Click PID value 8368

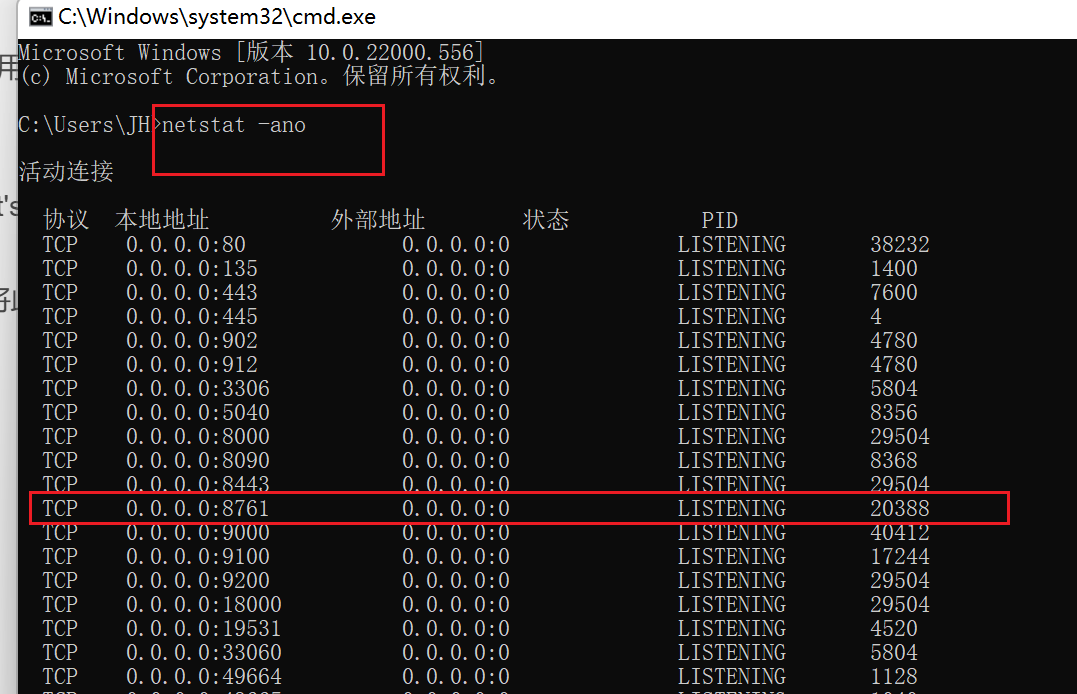[894, 461]
